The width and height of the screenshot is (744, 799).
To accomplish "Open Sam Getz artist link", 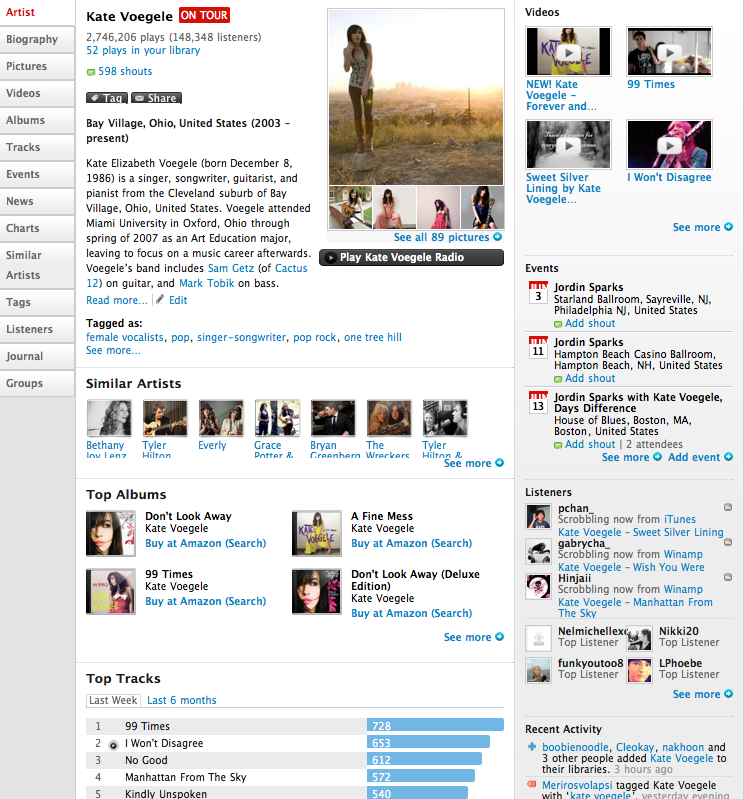I will (x=231, y=268).
